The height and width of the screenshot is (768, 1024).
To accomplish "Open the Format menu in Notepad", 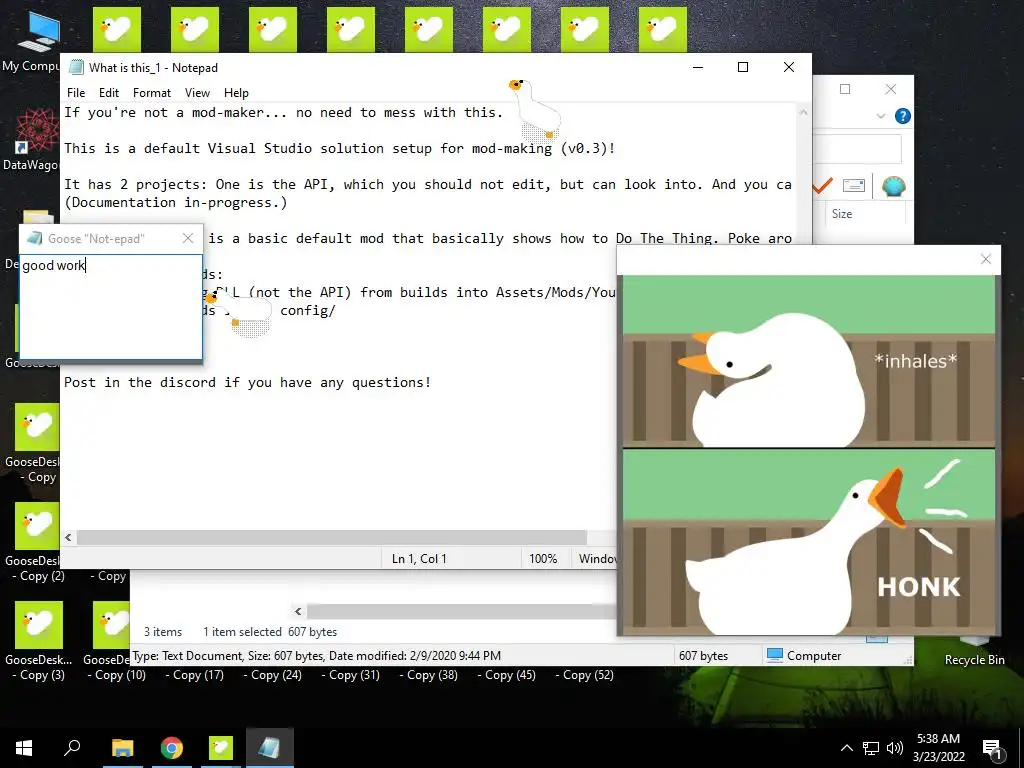I will pos(152,93).
